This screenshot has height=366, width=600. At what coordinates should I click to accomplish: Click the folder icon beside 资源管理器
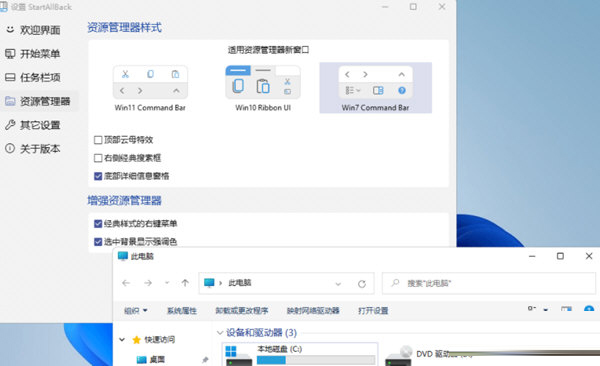point(10,101)
